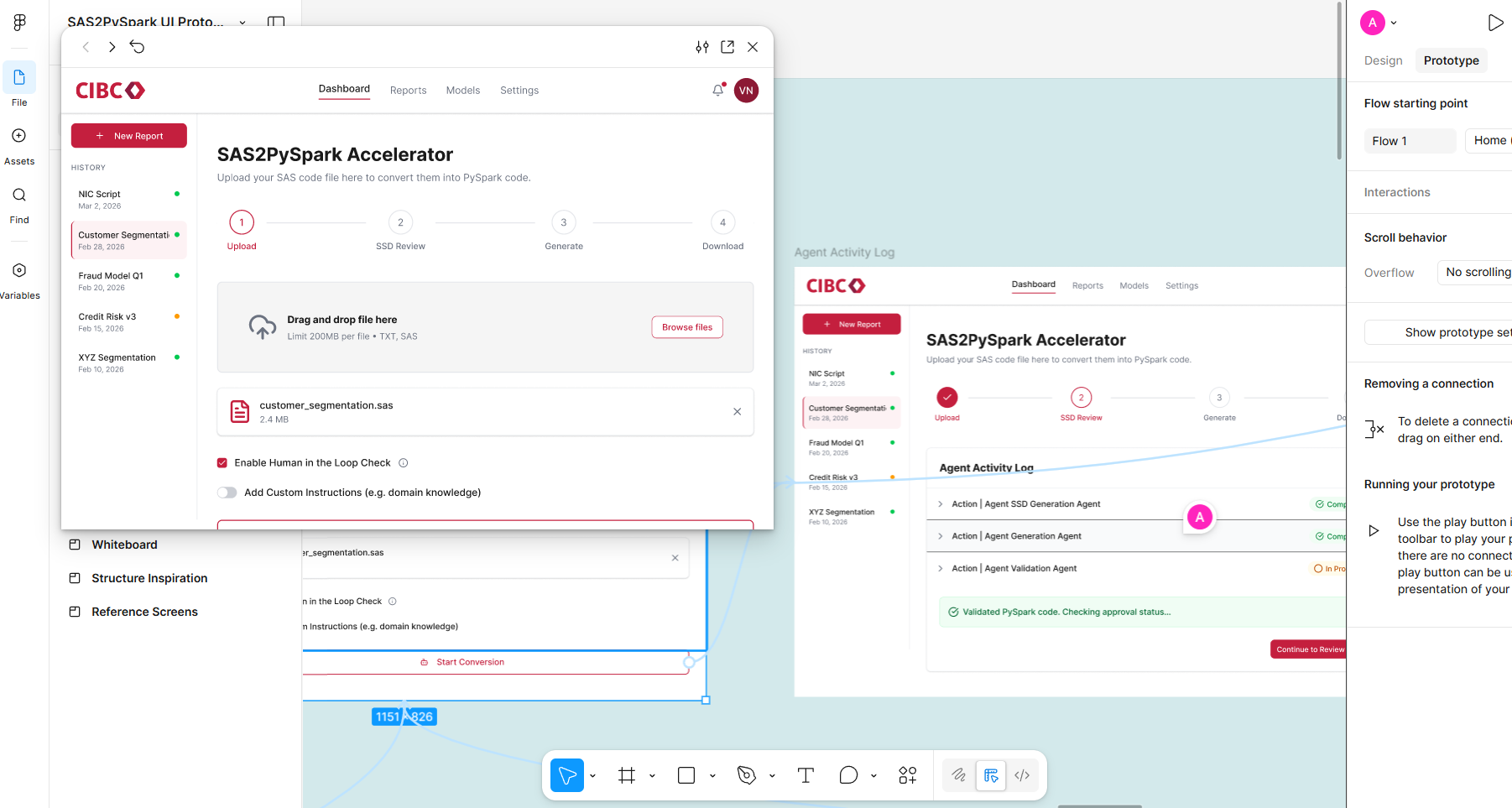Select the Rectangle shape tool
The image size is (1512, 808).
[x=686, y=774]
